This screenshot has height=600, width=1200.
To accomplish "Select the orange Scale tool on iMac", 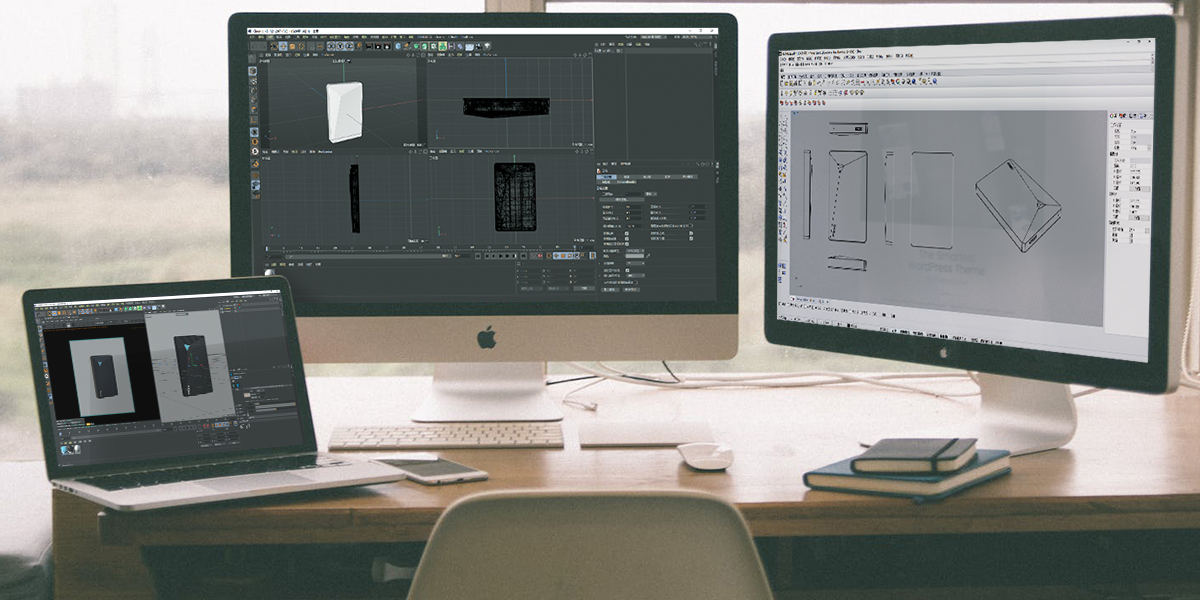I will pyautogui.click(x=292, y=46).
